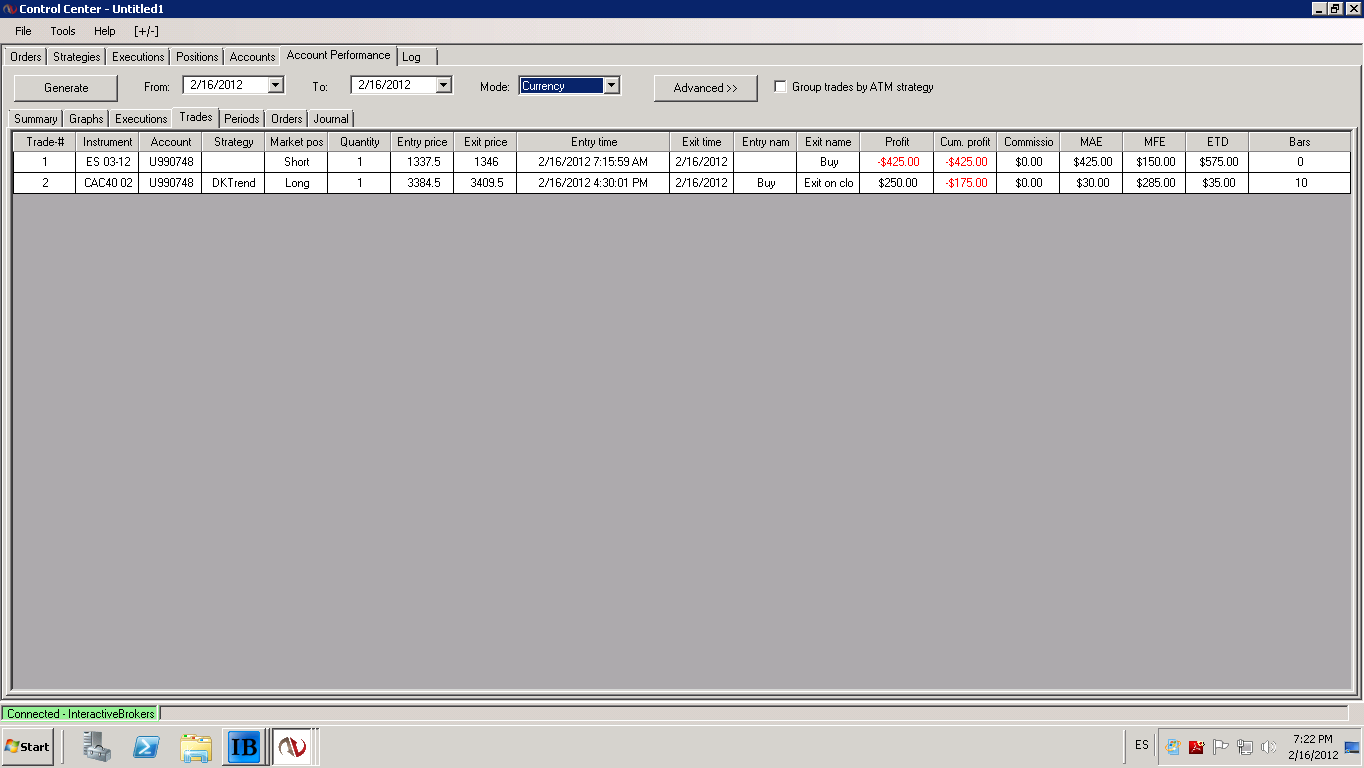Click the MAE column header
Viewport: 1364px width, 768px height.
point(1091,142)
